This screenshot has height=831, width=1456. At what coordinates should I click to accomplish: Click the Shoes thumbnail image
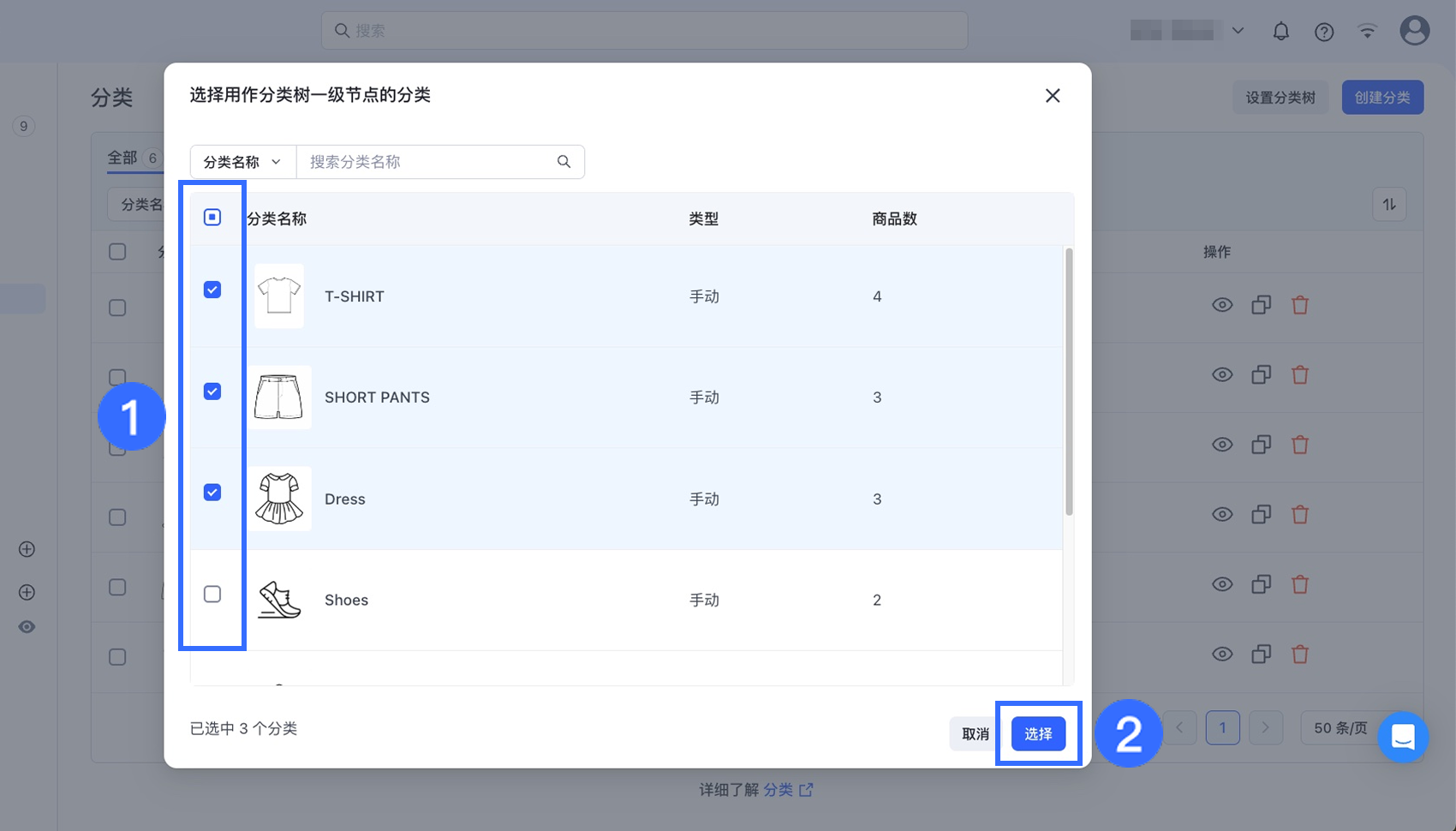click(279, 600)
